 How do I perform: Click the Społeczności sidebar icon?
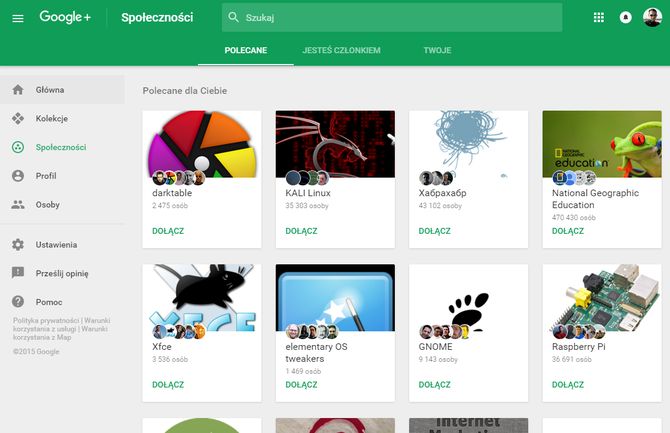18,147
